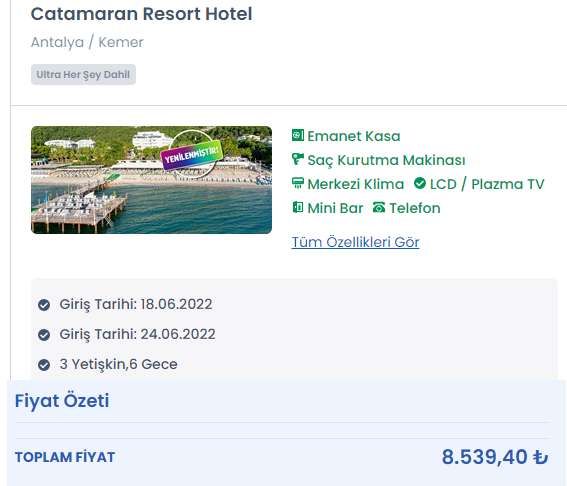Click the Ultra Her Şey Dahil badge
This screenshot has height=486, width=567.
point(83,74)
